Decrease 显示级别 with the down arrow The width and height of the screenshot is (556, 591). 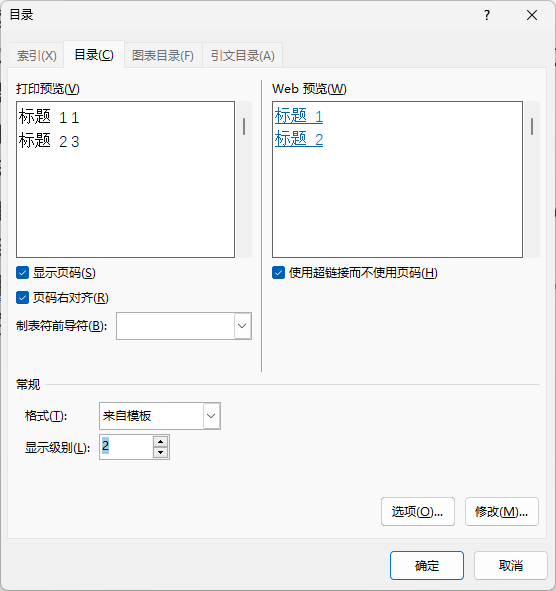tap(161, 452)
